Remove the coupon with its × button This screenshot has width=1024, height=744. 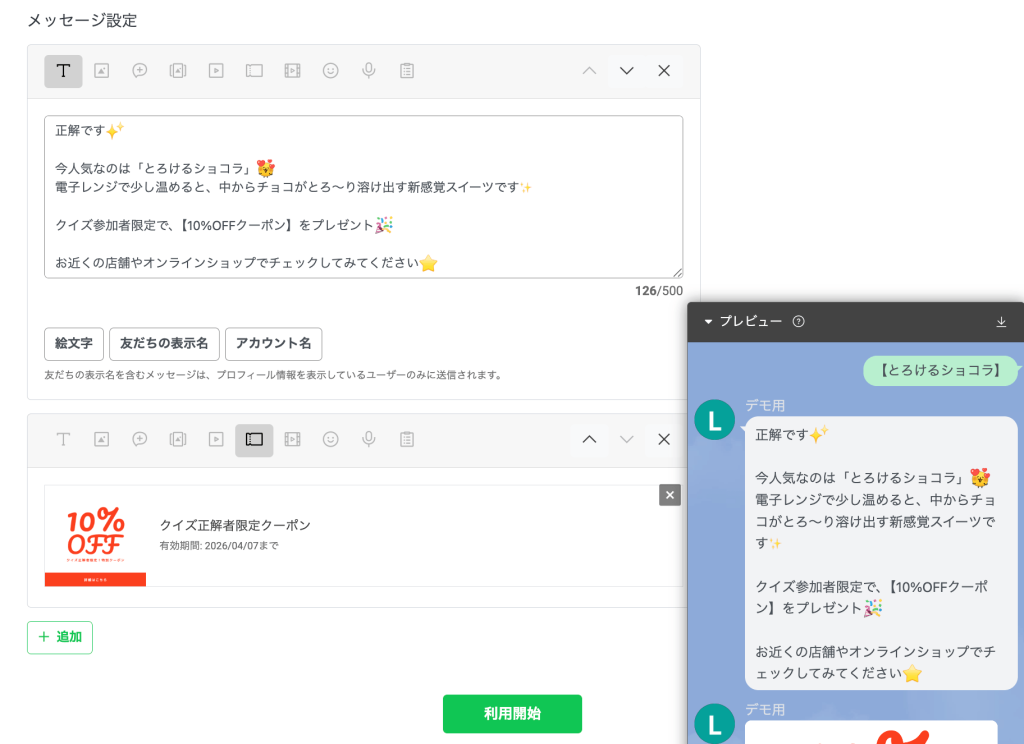tap(670, 494)
